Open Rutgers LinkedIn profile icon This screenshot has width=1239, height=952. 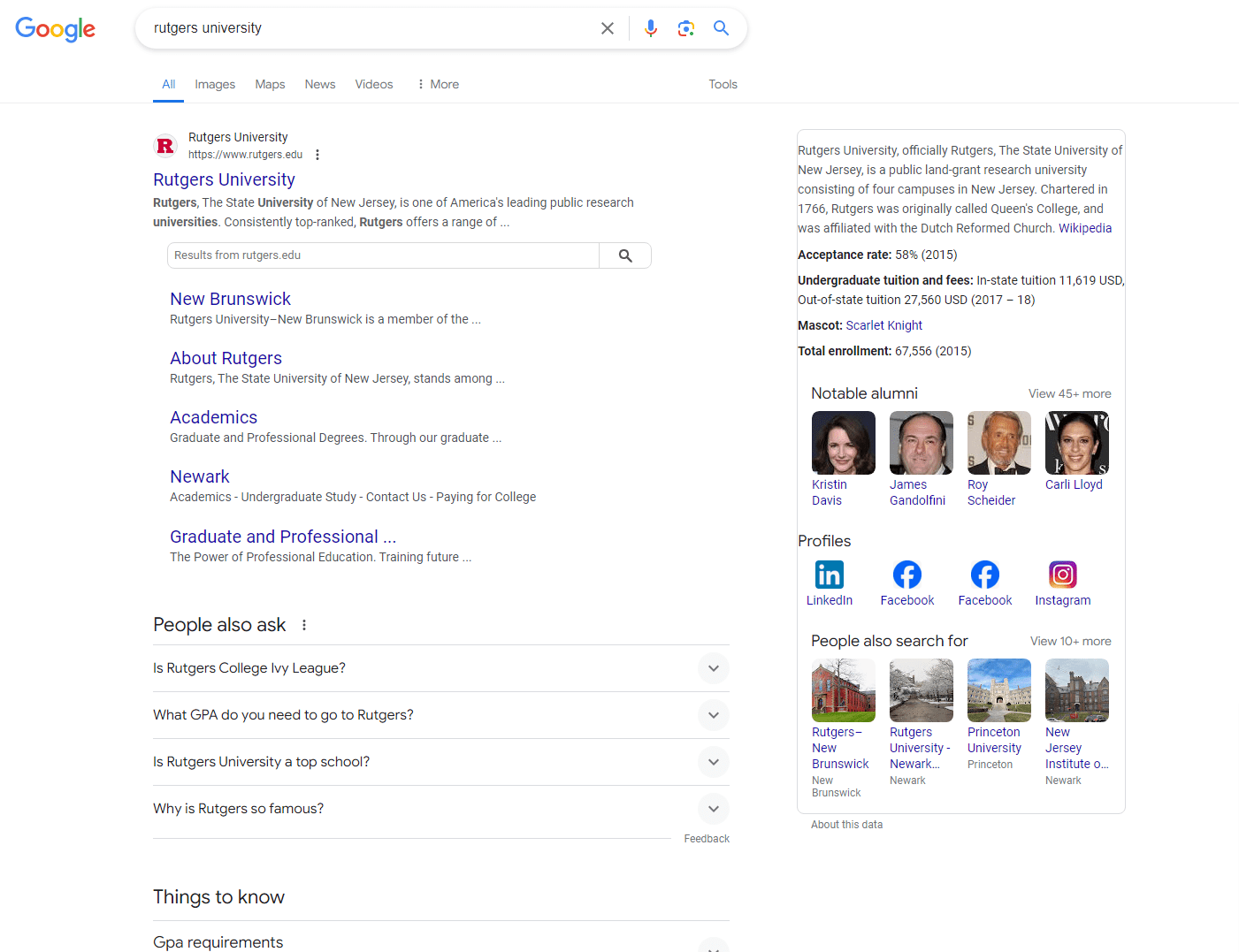point(829,574)
